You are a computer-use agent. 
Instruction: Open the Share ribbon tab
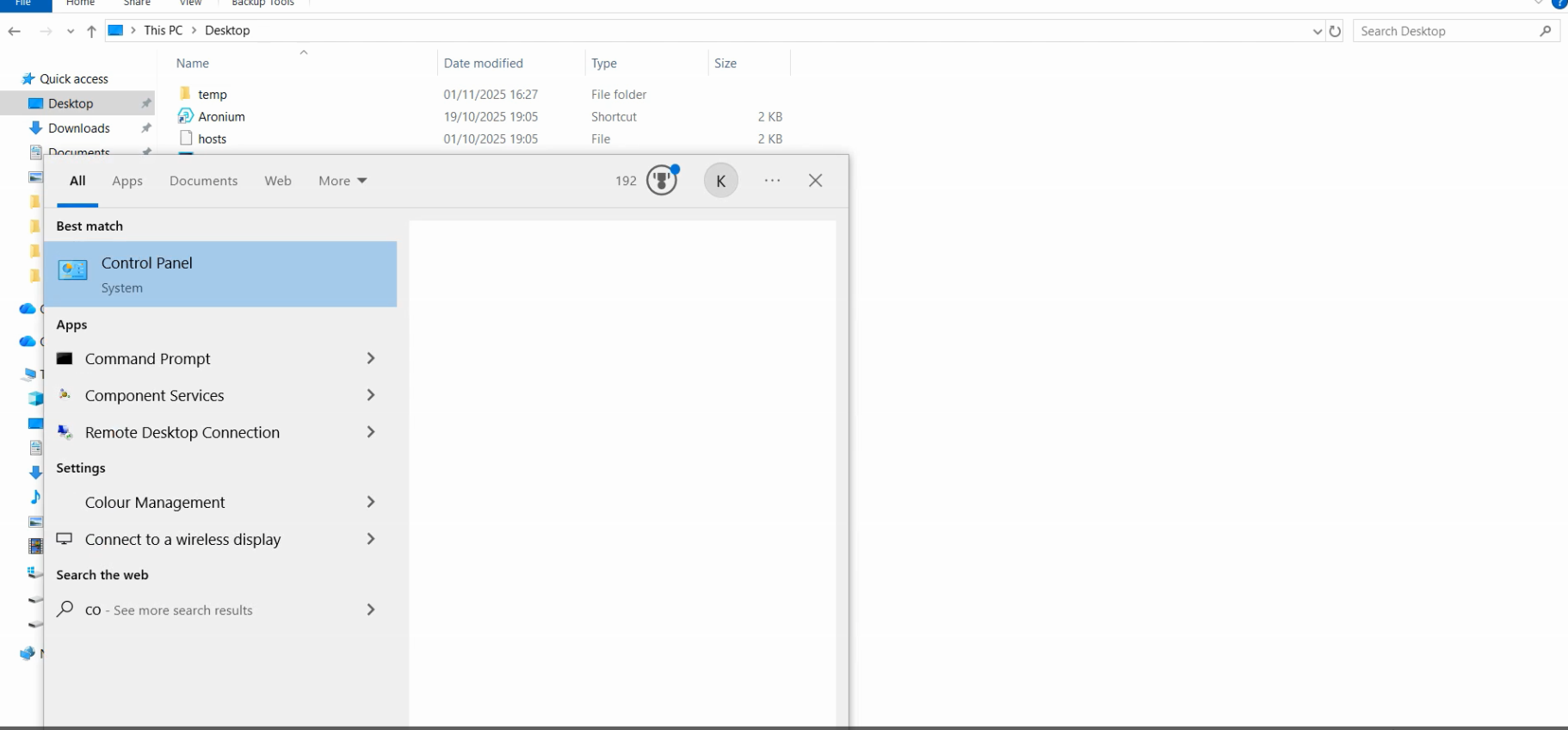tap(137, 3)
